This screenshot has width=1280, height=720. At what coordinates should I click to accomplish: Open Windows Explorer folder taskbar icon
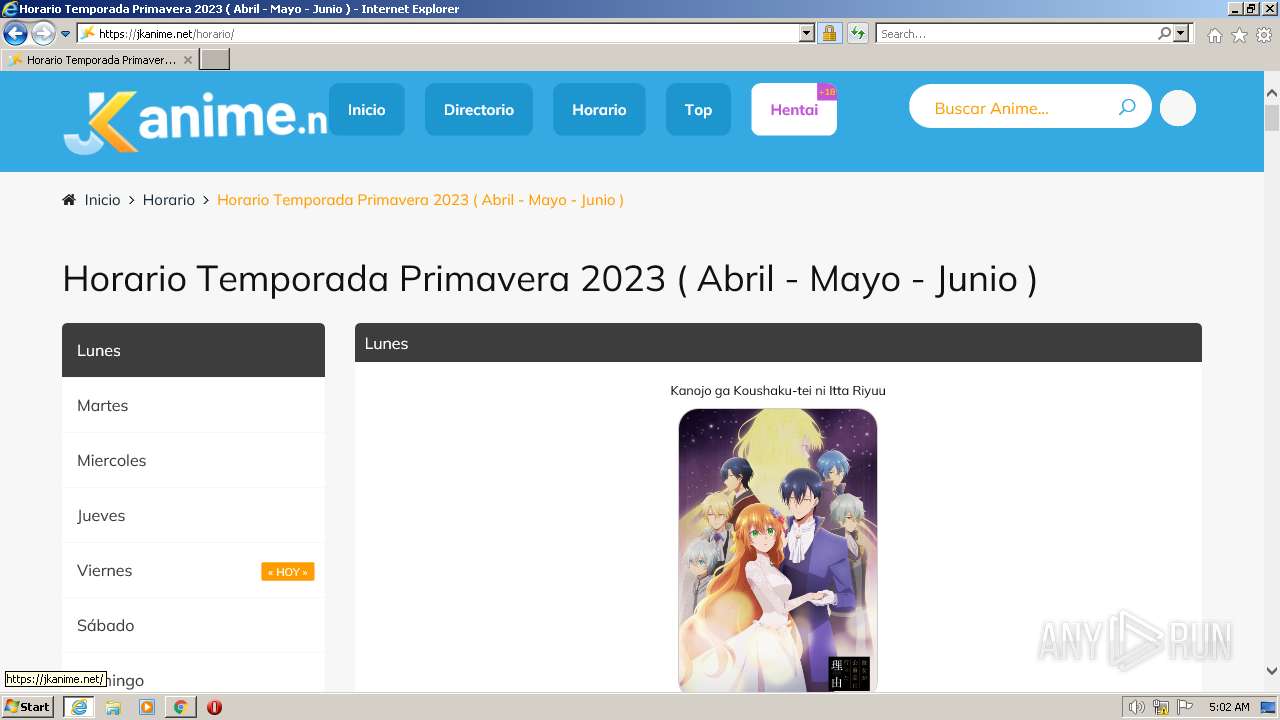[113, 707]
